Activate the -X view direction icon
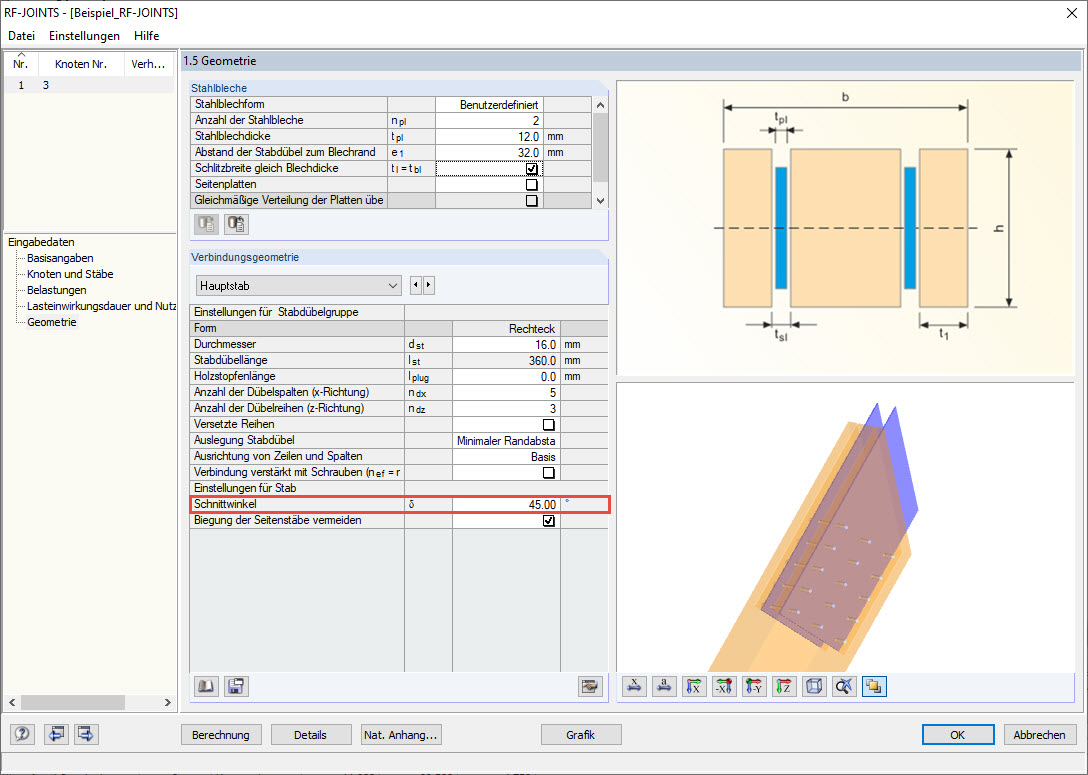The width and height of the screenshot is (1088, 775). pos(724,686)
